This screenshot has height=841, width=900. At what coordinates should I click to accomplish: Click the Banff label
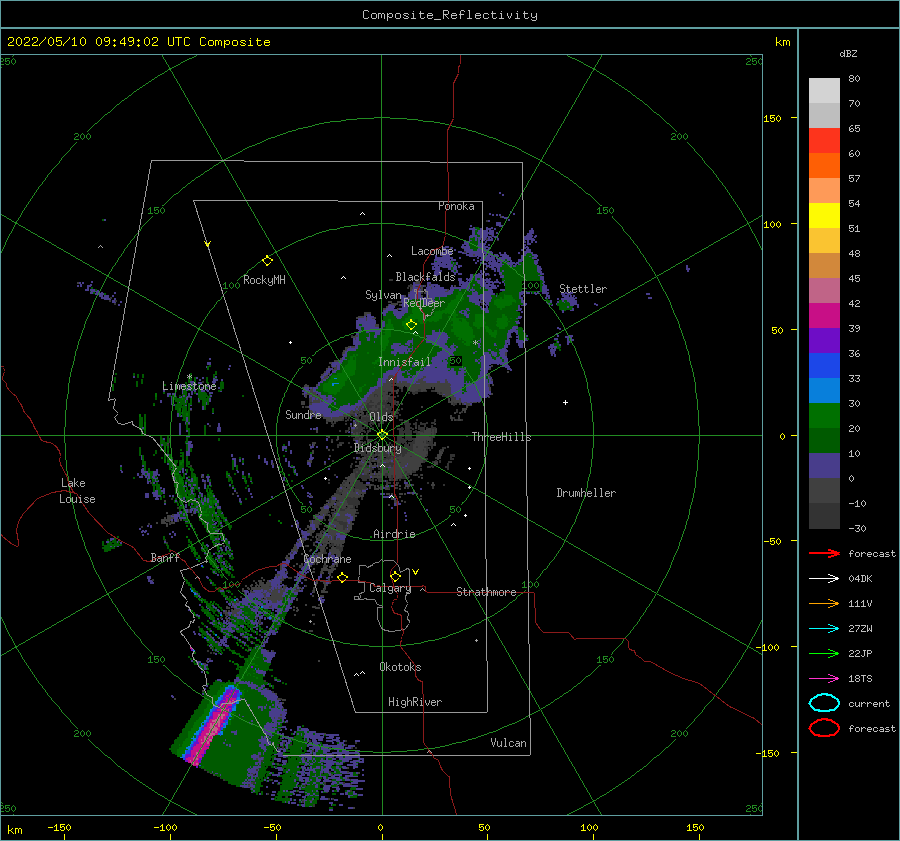tap(165, 557)
